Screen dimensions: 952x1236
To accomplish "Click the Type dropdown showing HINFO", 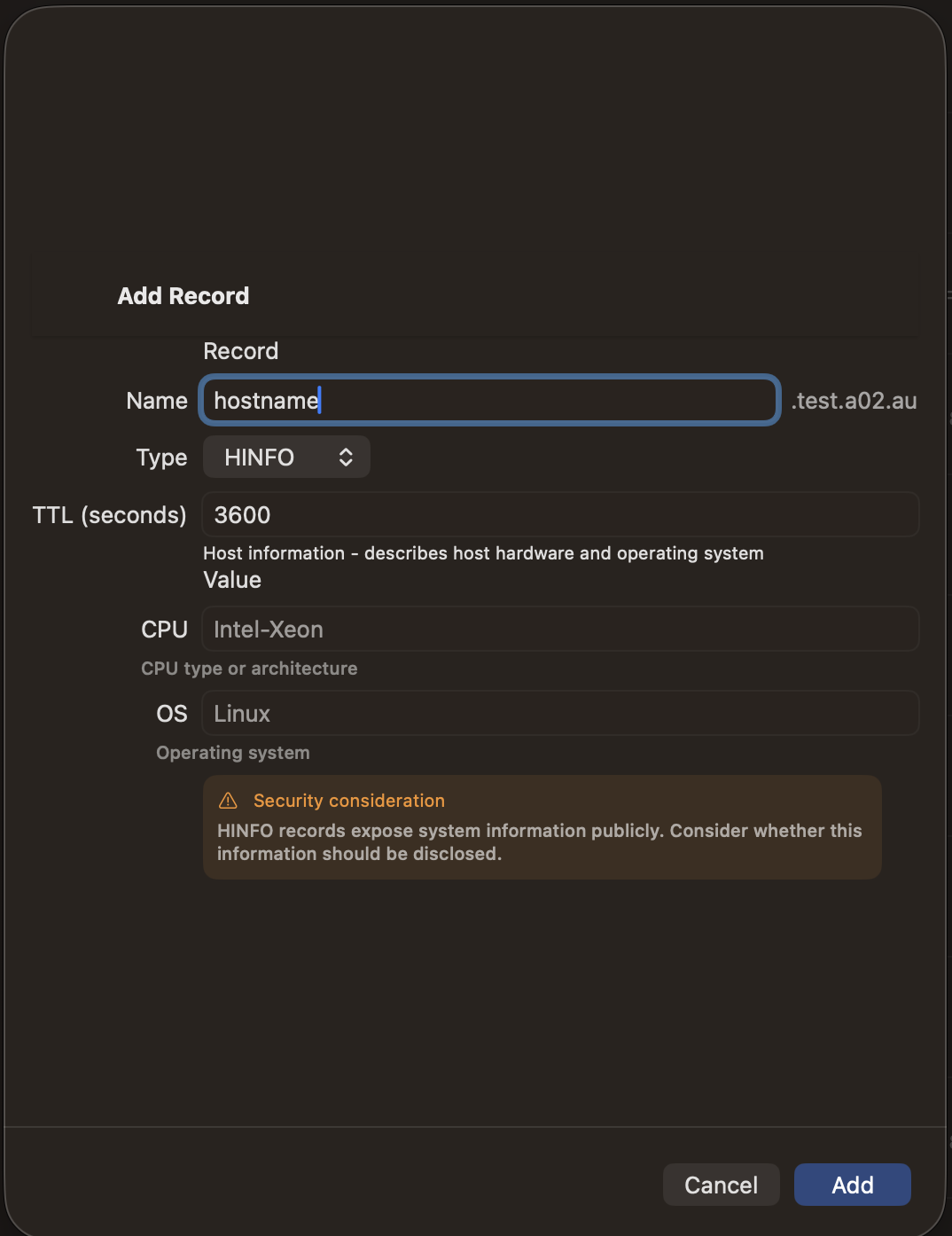I will click(285, 457).
